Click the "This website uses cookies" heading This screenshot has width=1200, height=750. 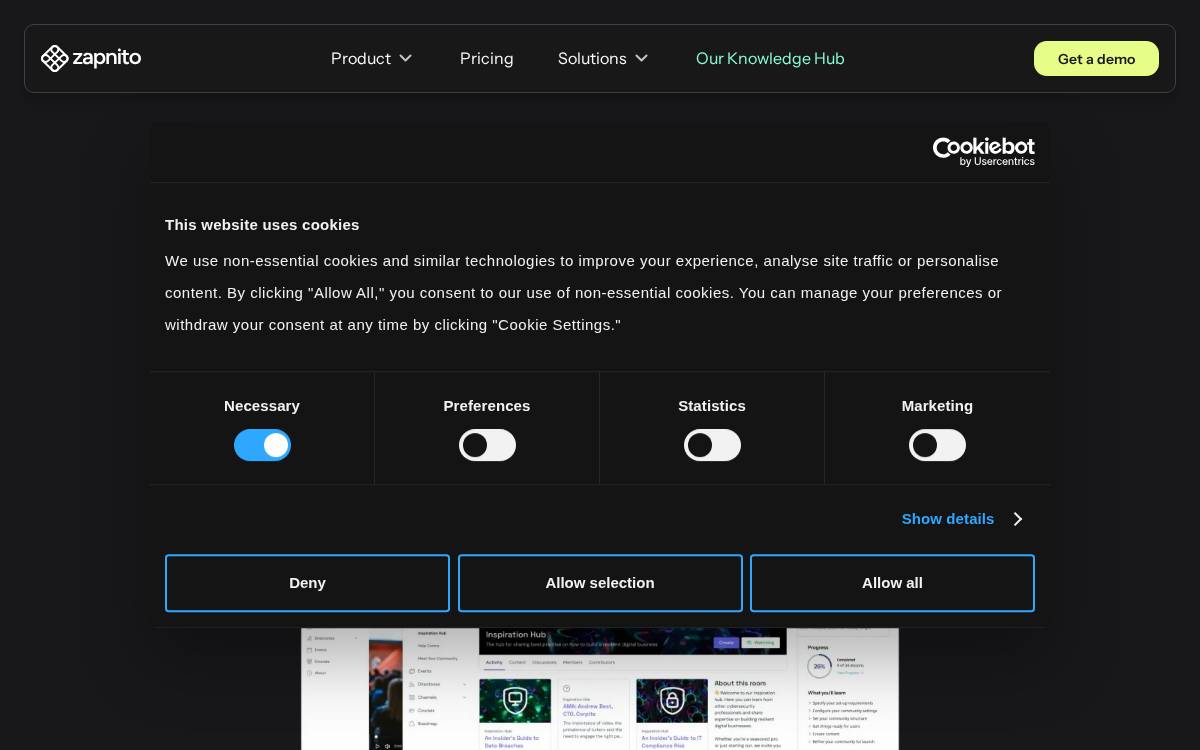(x=262, y=225)
